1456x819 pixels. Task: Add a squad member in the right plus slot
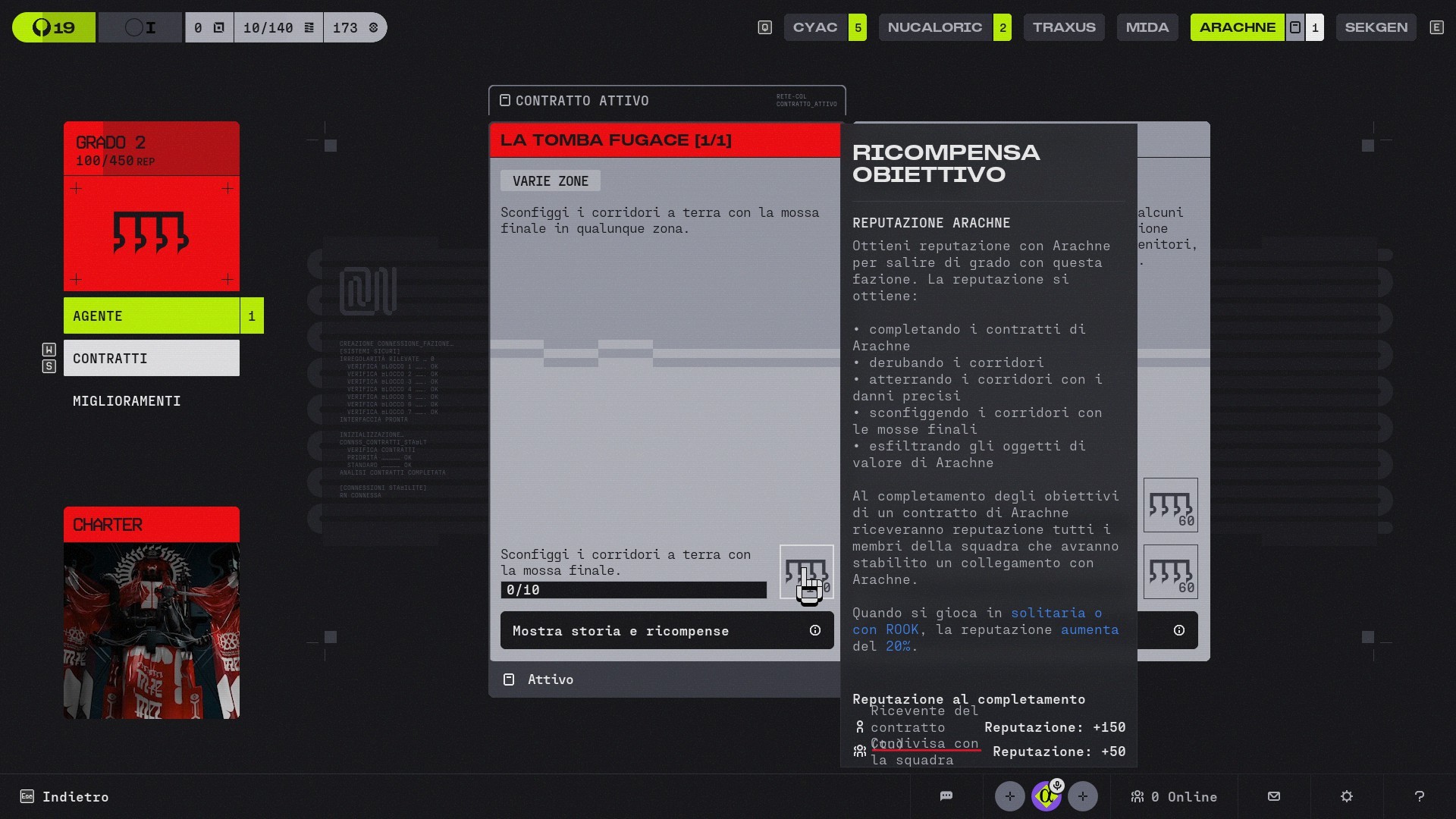[1082, 796]
